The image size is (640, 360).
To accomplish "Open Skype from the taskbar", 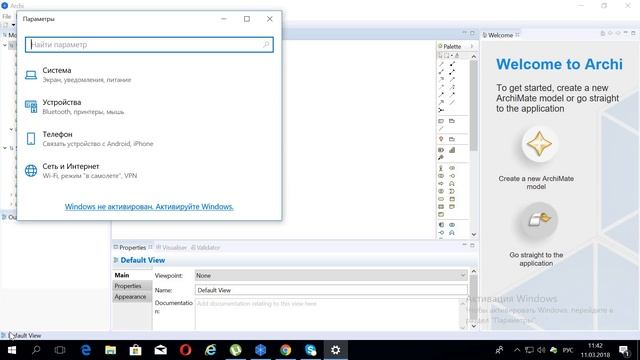I will [x=311, y=350].
